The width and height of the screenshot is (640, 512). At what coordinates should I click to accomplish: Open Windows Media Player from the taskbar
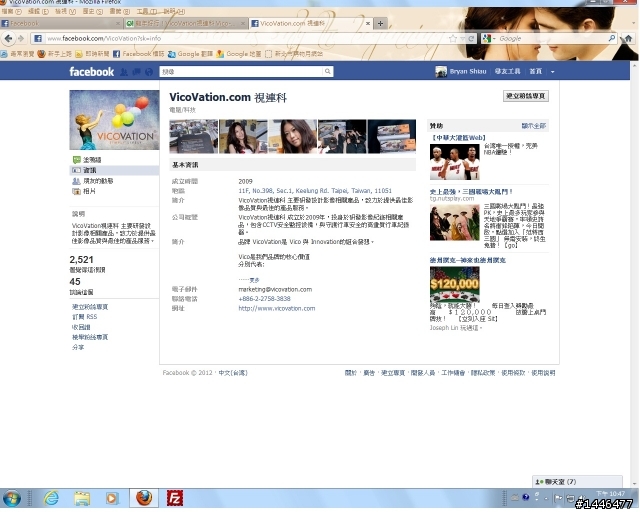pos(111,499)
